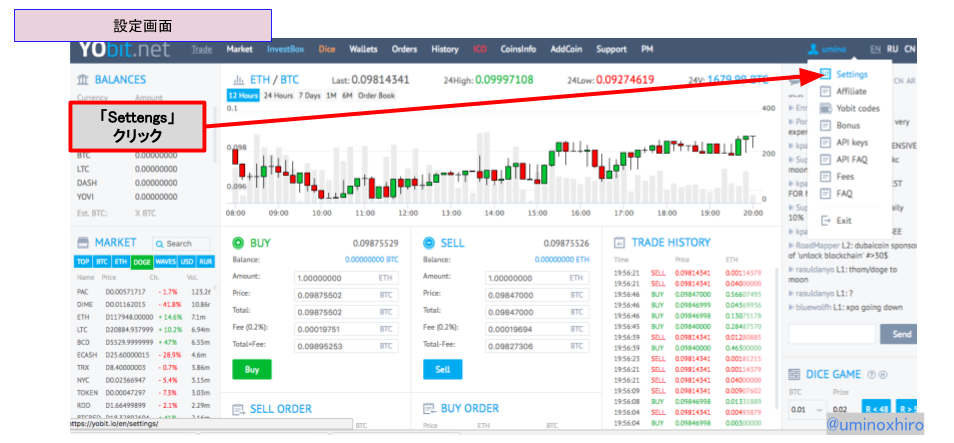Select the WAVES market tab
The image size is (954, 443).
pos(165,262)
